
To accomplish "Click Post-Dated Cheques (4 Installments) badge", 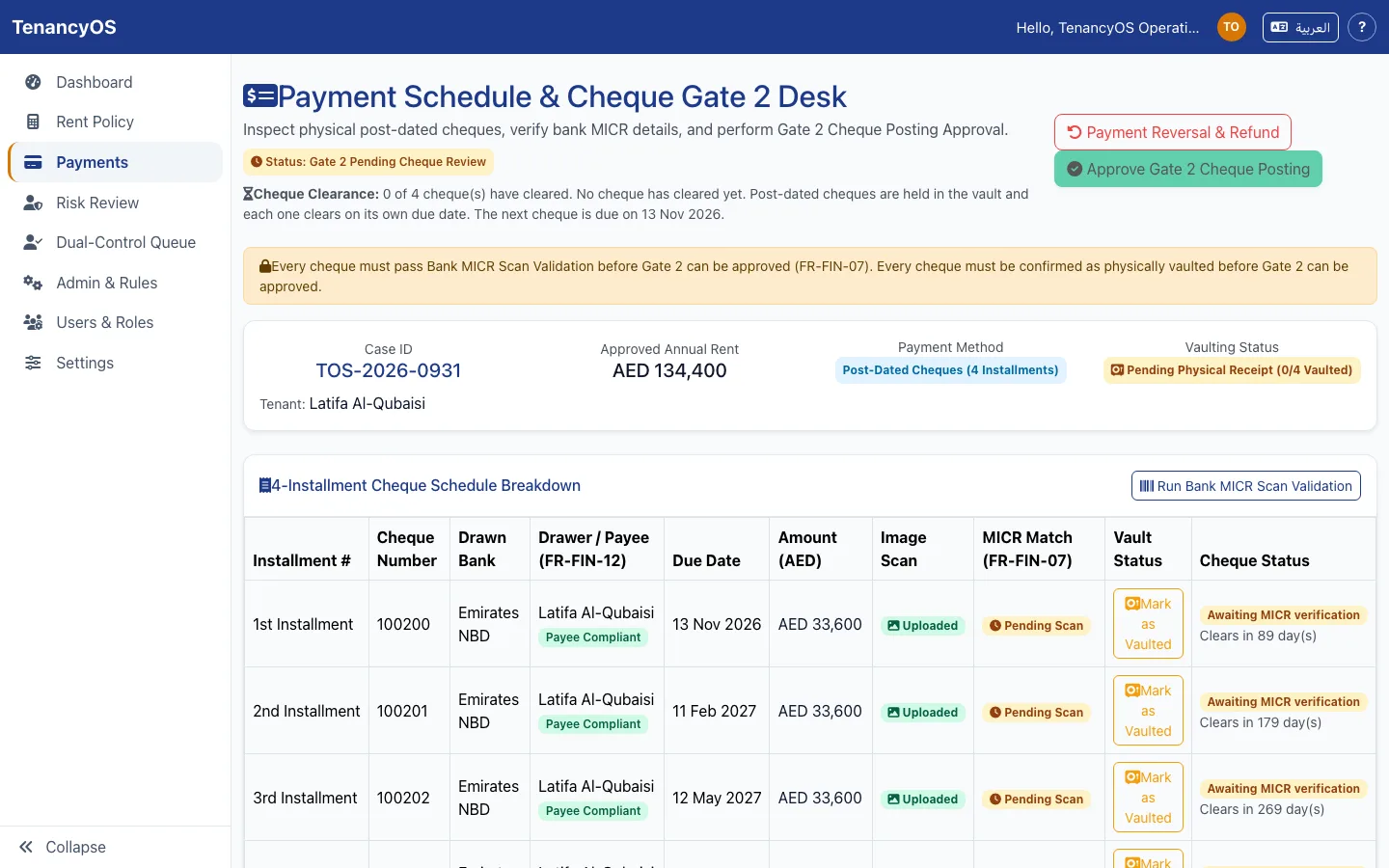I will pyautogui.click(x=950, y=370).
